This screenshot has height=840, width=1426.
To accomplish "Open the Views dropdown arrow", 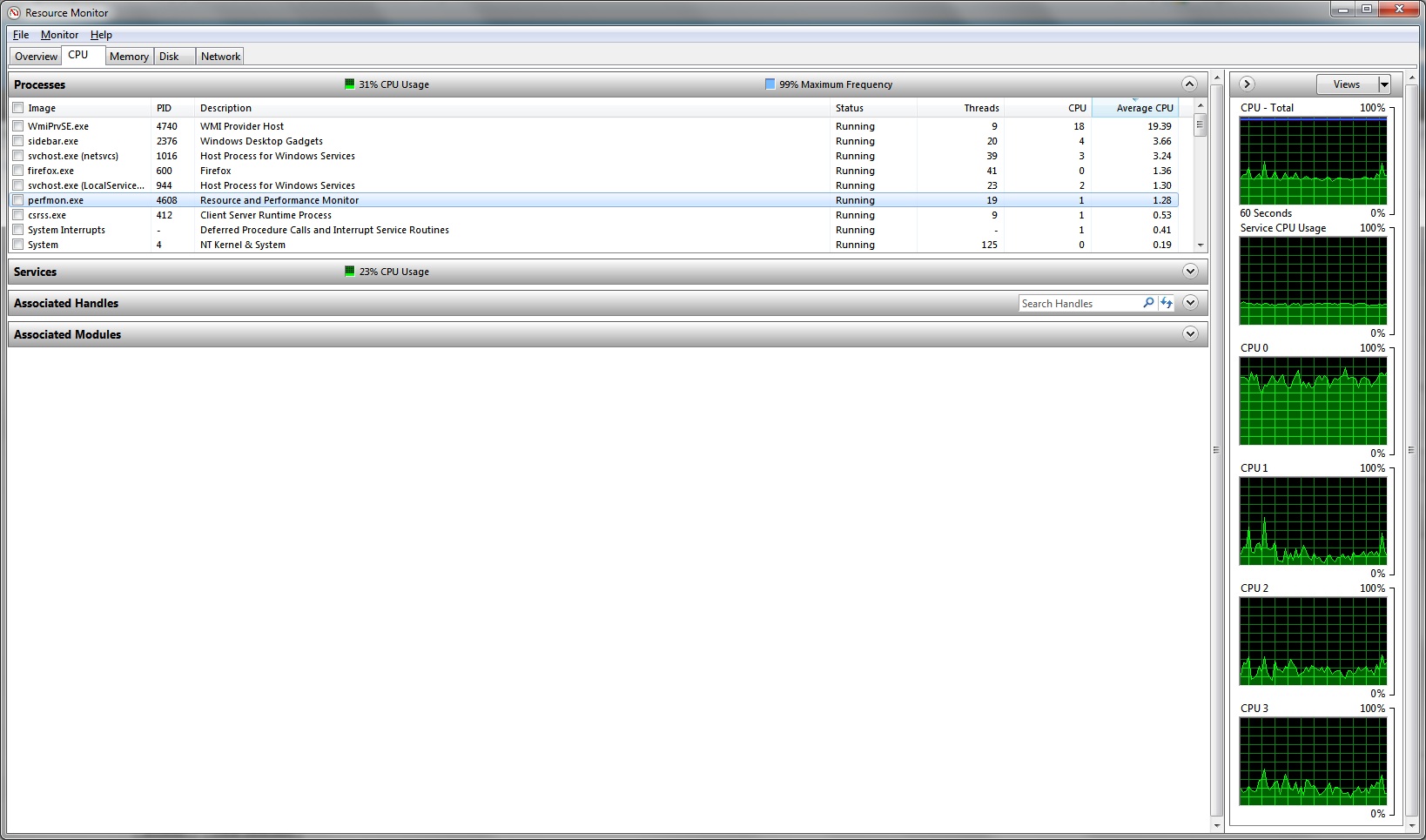I will [1384, 84].
